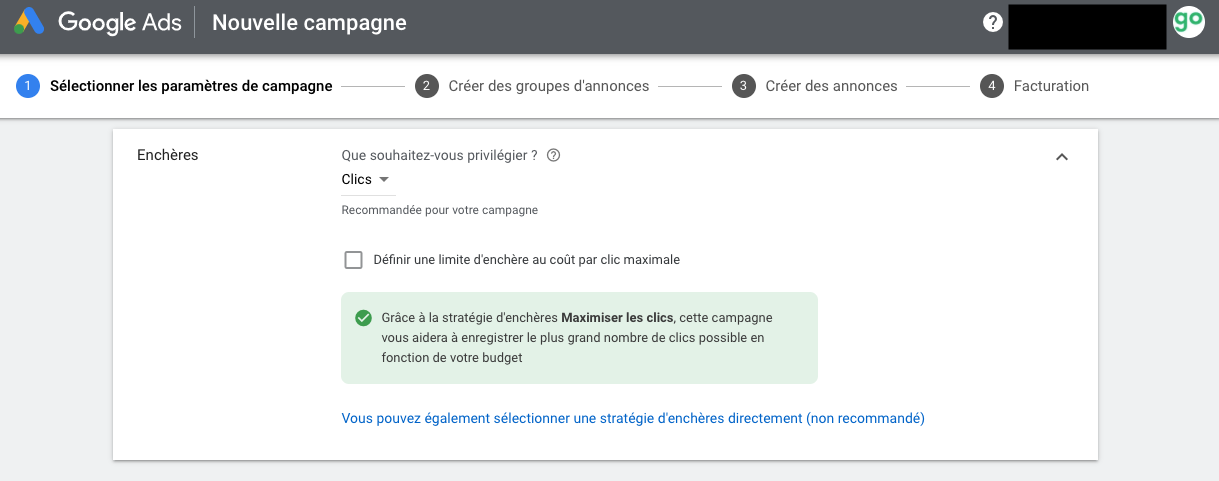
Task: Click the green checkmark icon in info box
Action: 364,318
